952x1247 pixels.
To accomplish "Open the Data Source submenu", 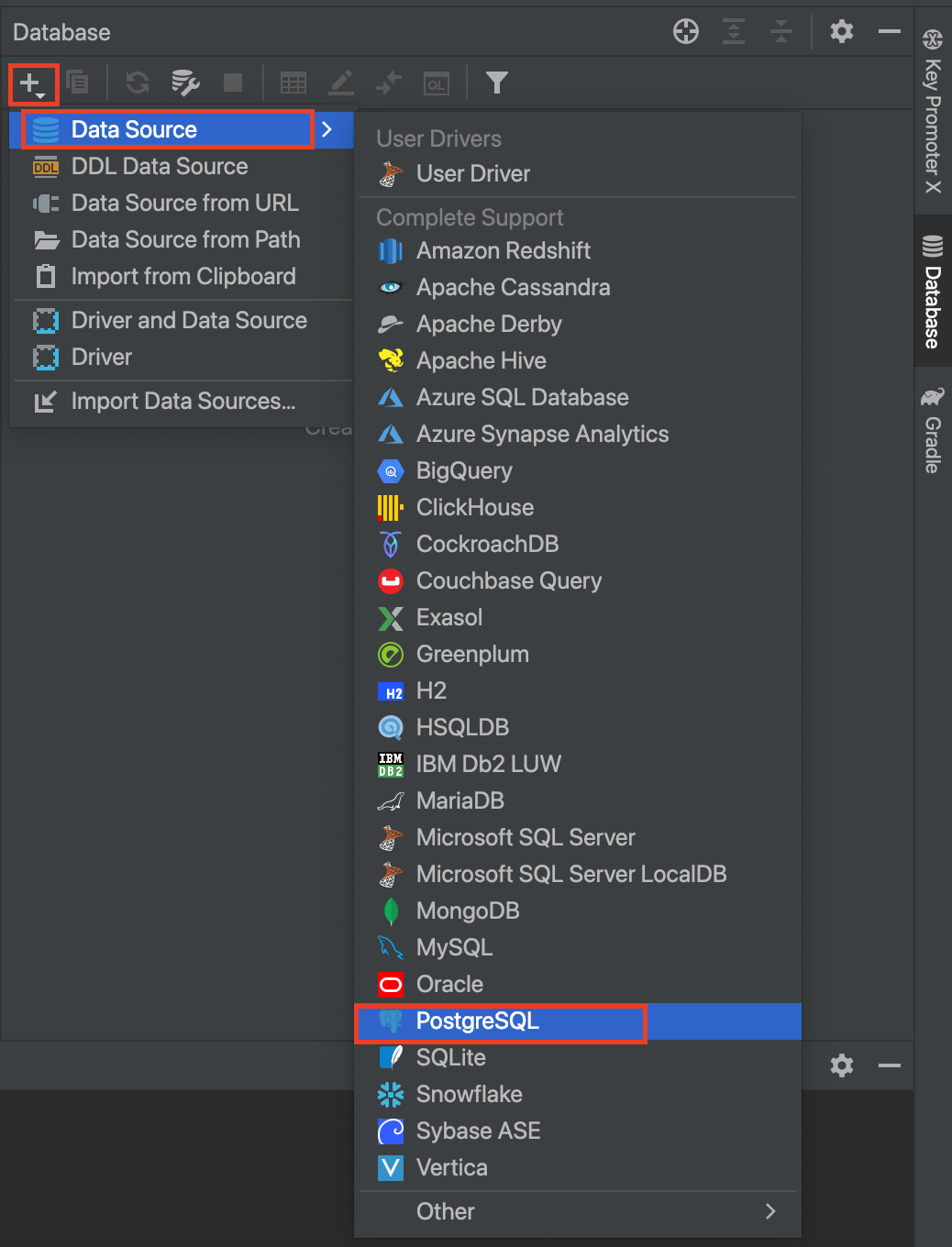I will click(182, 129).
